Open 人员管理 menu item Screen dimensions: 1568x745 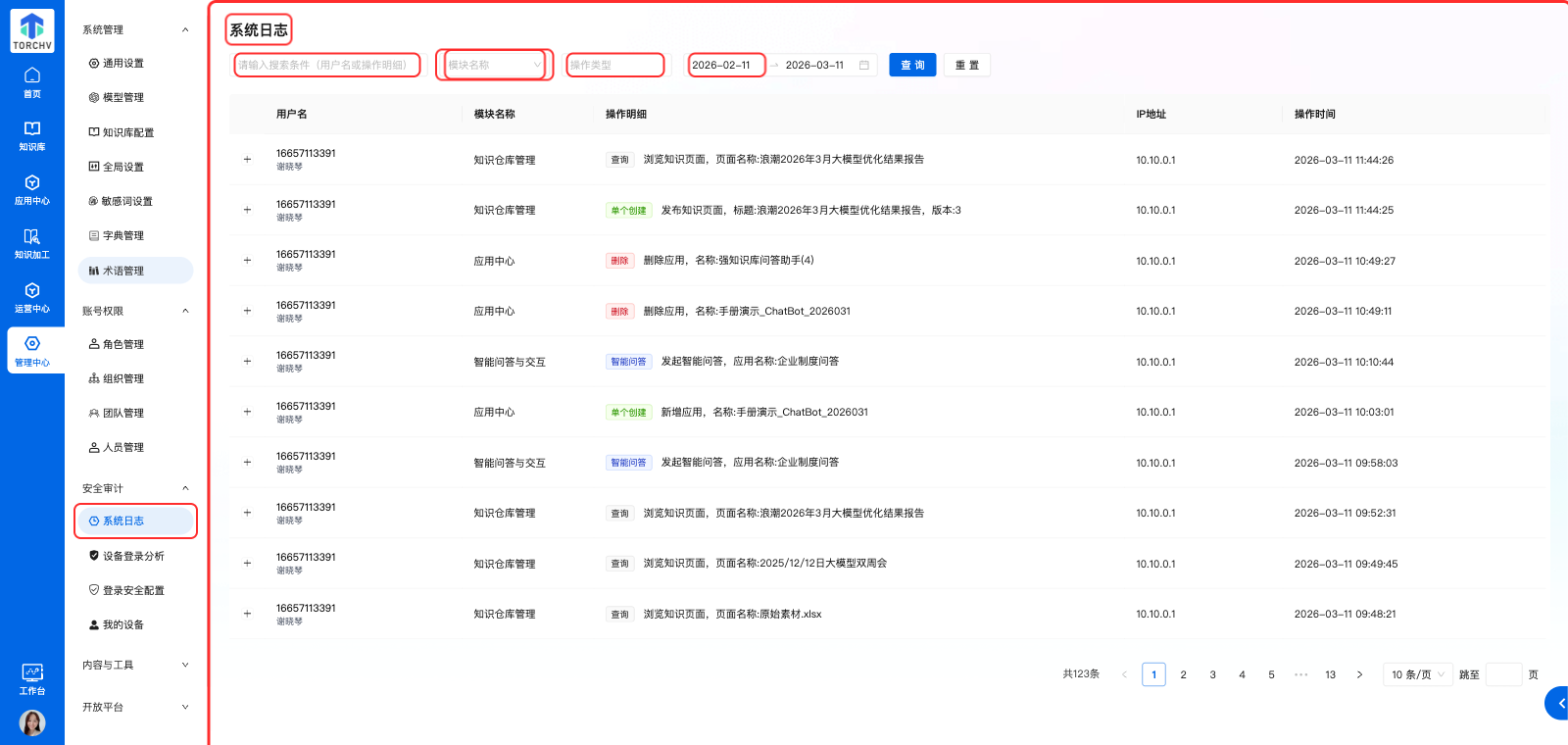(x=135, y=447)
